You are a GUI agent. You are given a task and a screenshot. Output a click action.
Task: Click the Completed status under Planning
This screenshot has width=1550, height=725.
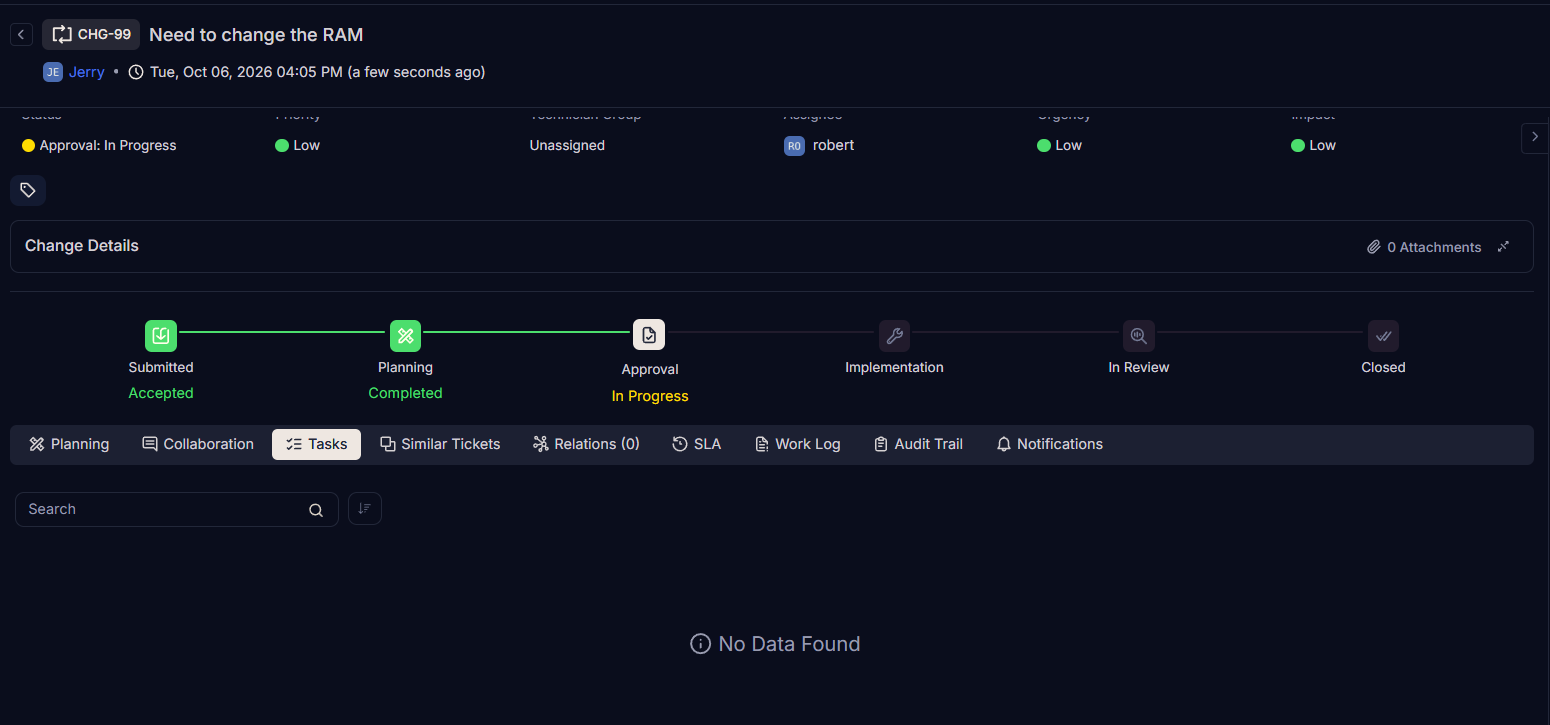click(x=405, y=393)
